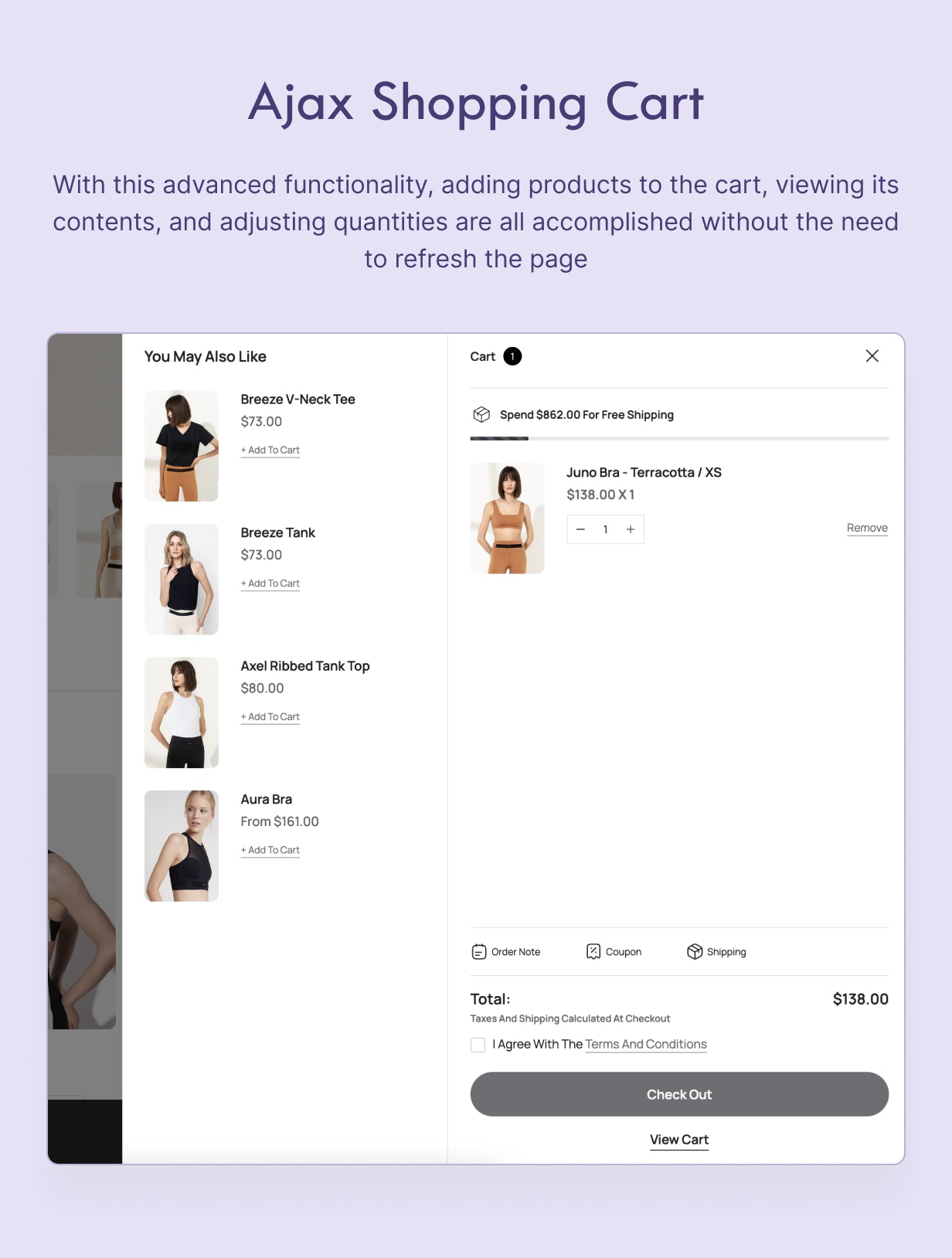
Task: Add Aura Bra to cart
Action: [x=270, y=850]
